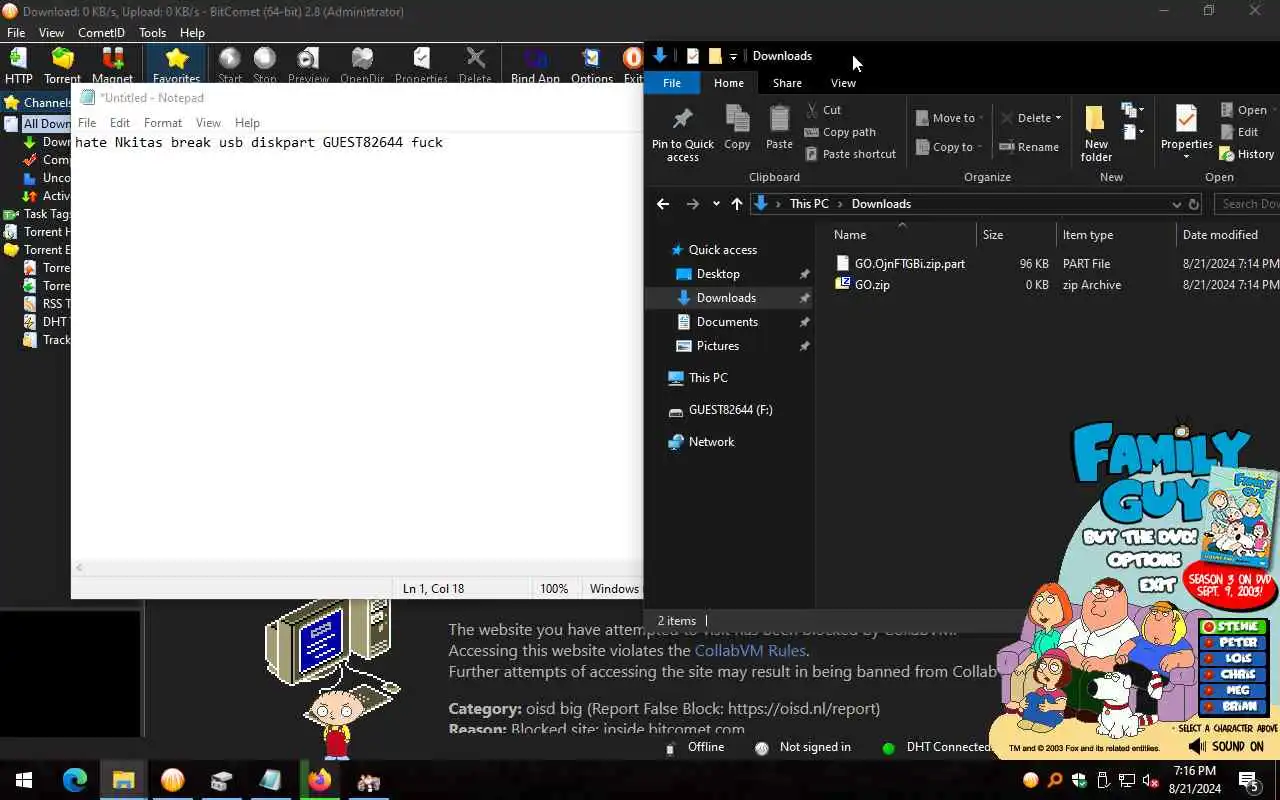Click the HTTP download icon in BitComet
The height and width of the screenshot is (800, 1280).
coord(18,66)
